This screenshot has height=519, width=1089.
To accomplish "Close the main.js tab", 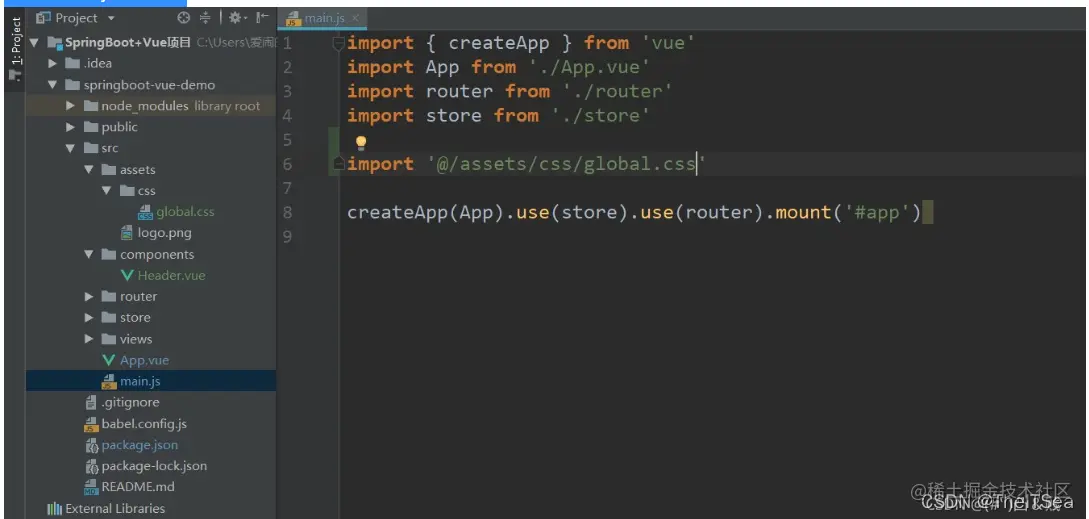I will pos(355,19).
